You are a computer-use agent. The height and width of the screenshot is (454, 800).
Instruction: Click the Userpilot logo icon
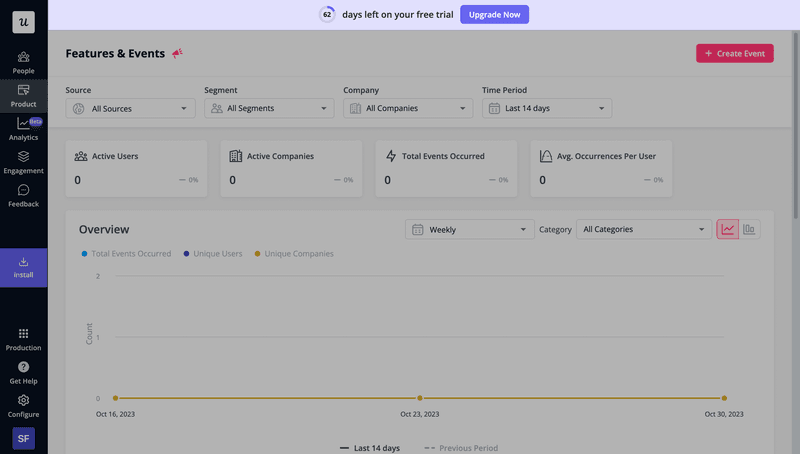click(23, 22)
